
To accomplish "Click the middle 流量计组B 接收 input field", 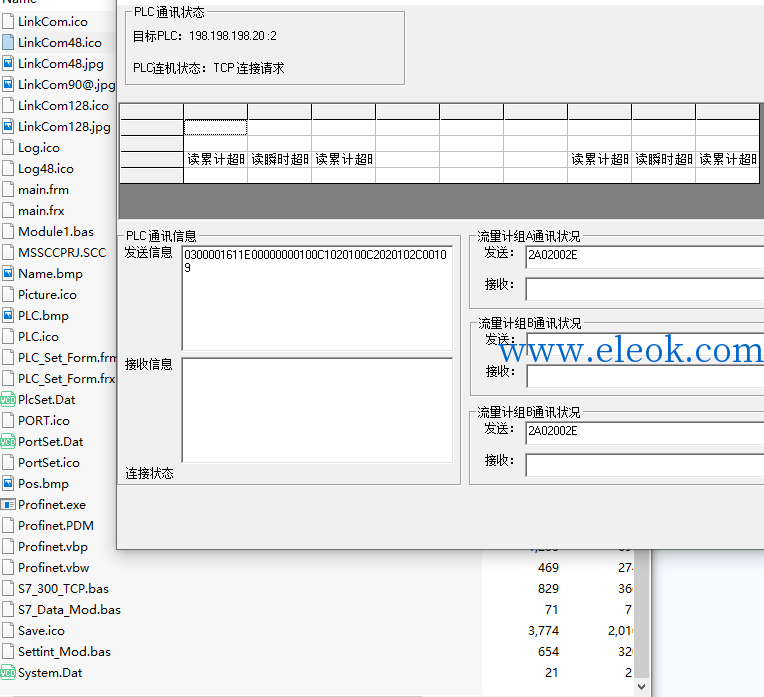I will click(645, 377).
